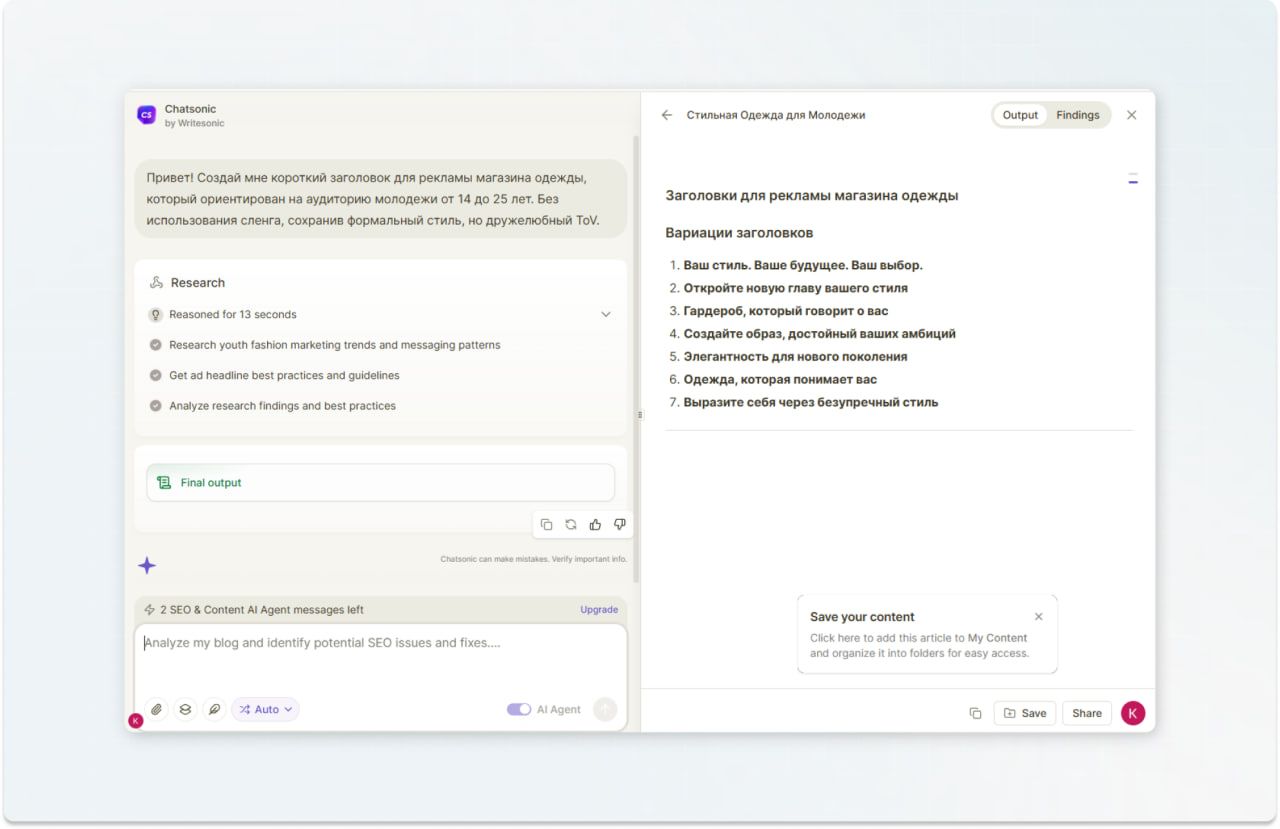This screenshot has width=1280, height=829.
Task: Click headline "Создайте образ, достойный ваших амбиций"
Action: point(820,334)
